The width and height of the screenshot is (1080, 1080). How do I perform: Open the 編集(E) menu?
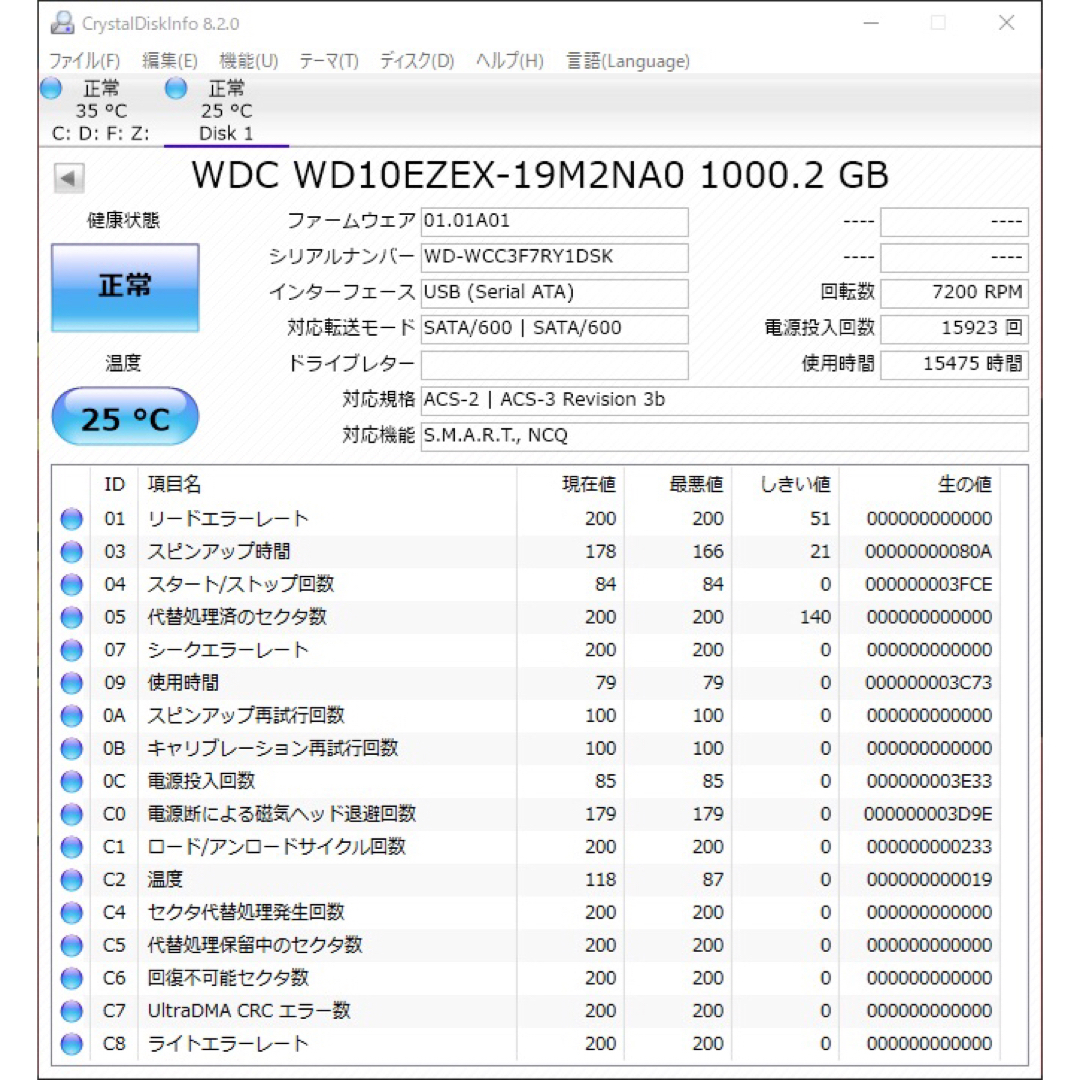coord(169,61)
